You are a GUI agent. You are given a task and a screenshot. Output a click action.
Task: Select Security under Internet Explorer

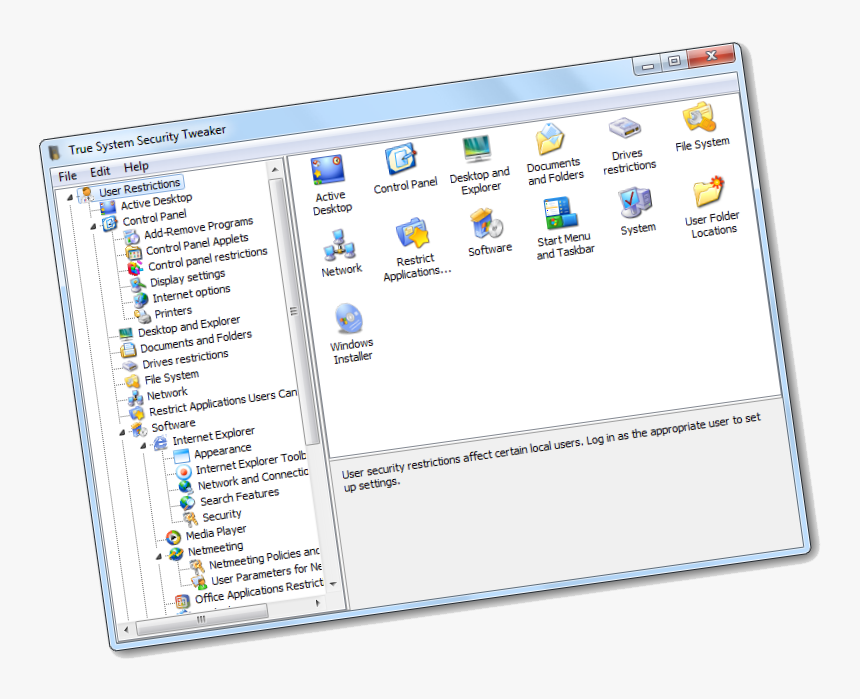point(222,516)
